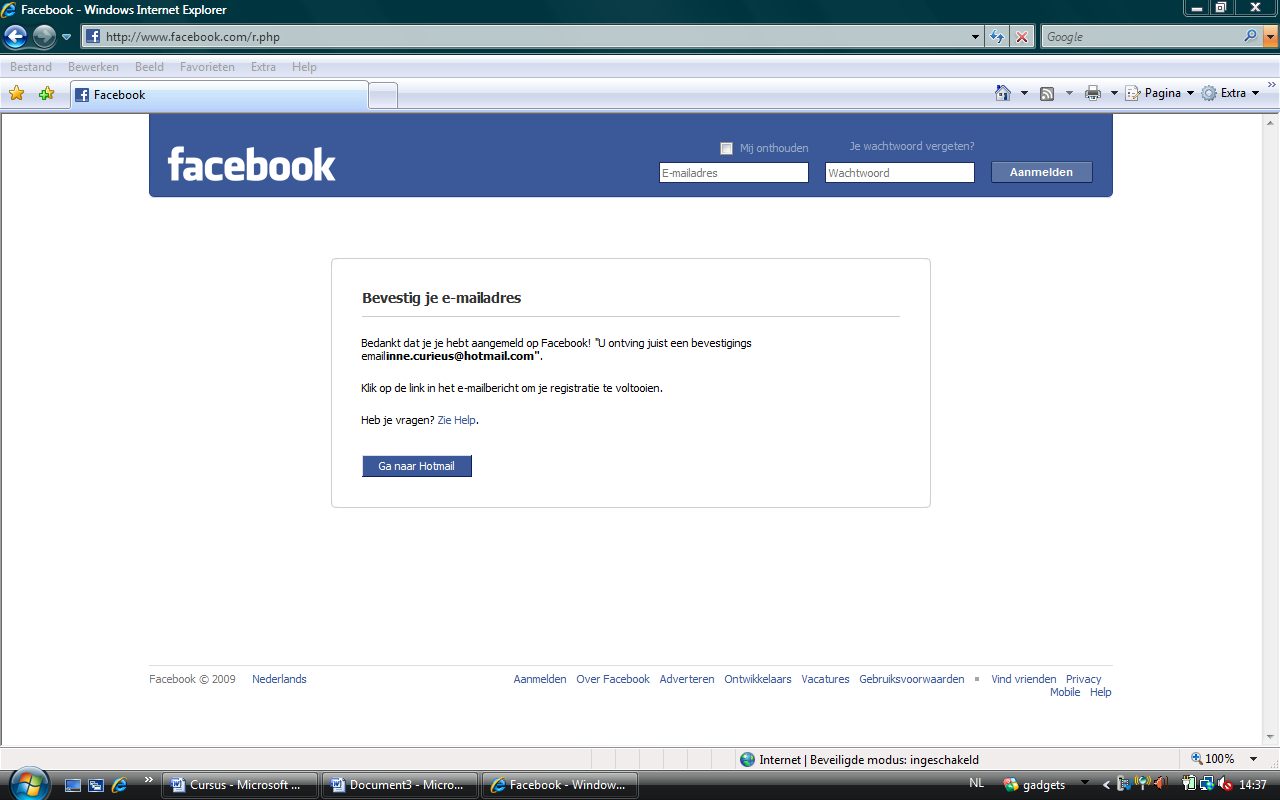The image size is (1280, 800).
Task: Click the Adverteren footer link
Action: pos(687,679)
